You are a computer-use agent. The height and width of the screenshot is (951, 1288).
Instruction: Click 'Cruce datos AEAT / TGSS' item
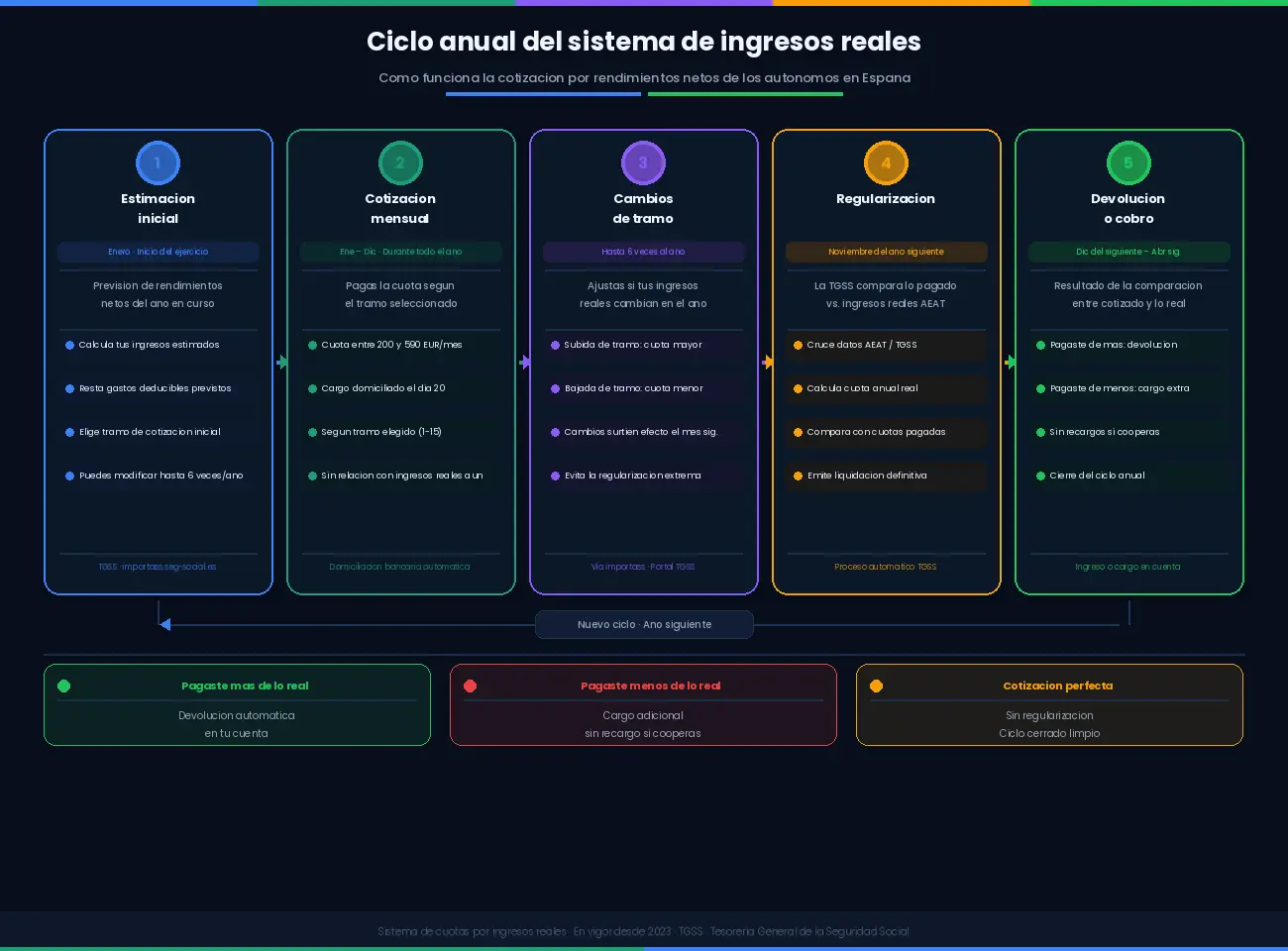[x=887, y=345]
